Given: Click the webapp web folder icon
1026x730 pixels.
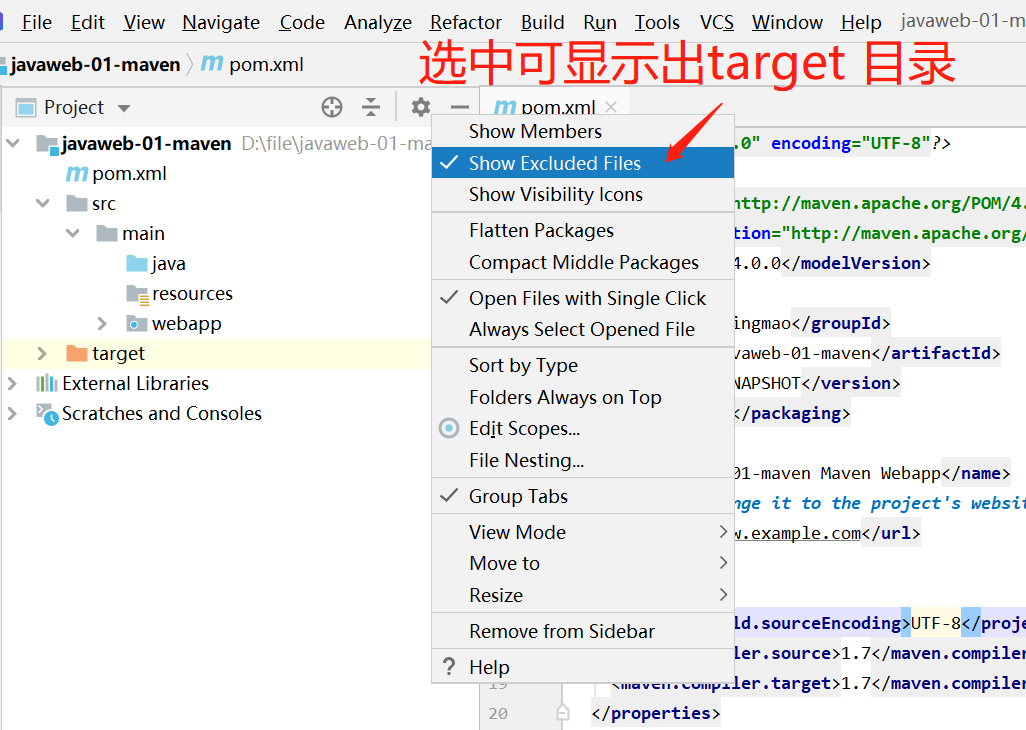Looking at the screenshot, I should click(x=137, y=323).
